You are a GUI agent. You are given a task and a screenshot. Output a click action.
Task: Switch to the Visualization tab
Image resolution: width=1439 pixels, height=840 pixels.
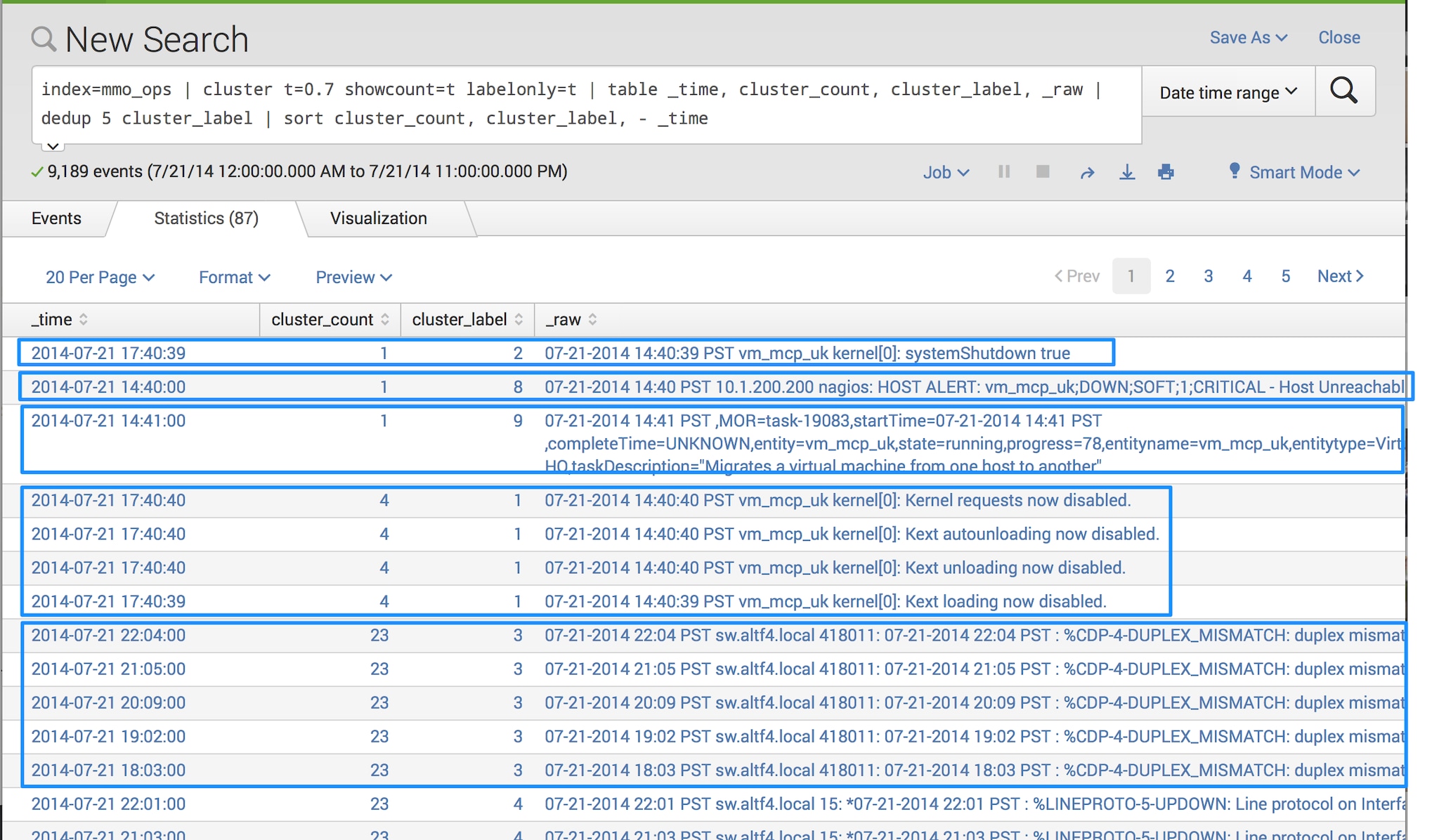pyautogui.click(x=379, y=218)
